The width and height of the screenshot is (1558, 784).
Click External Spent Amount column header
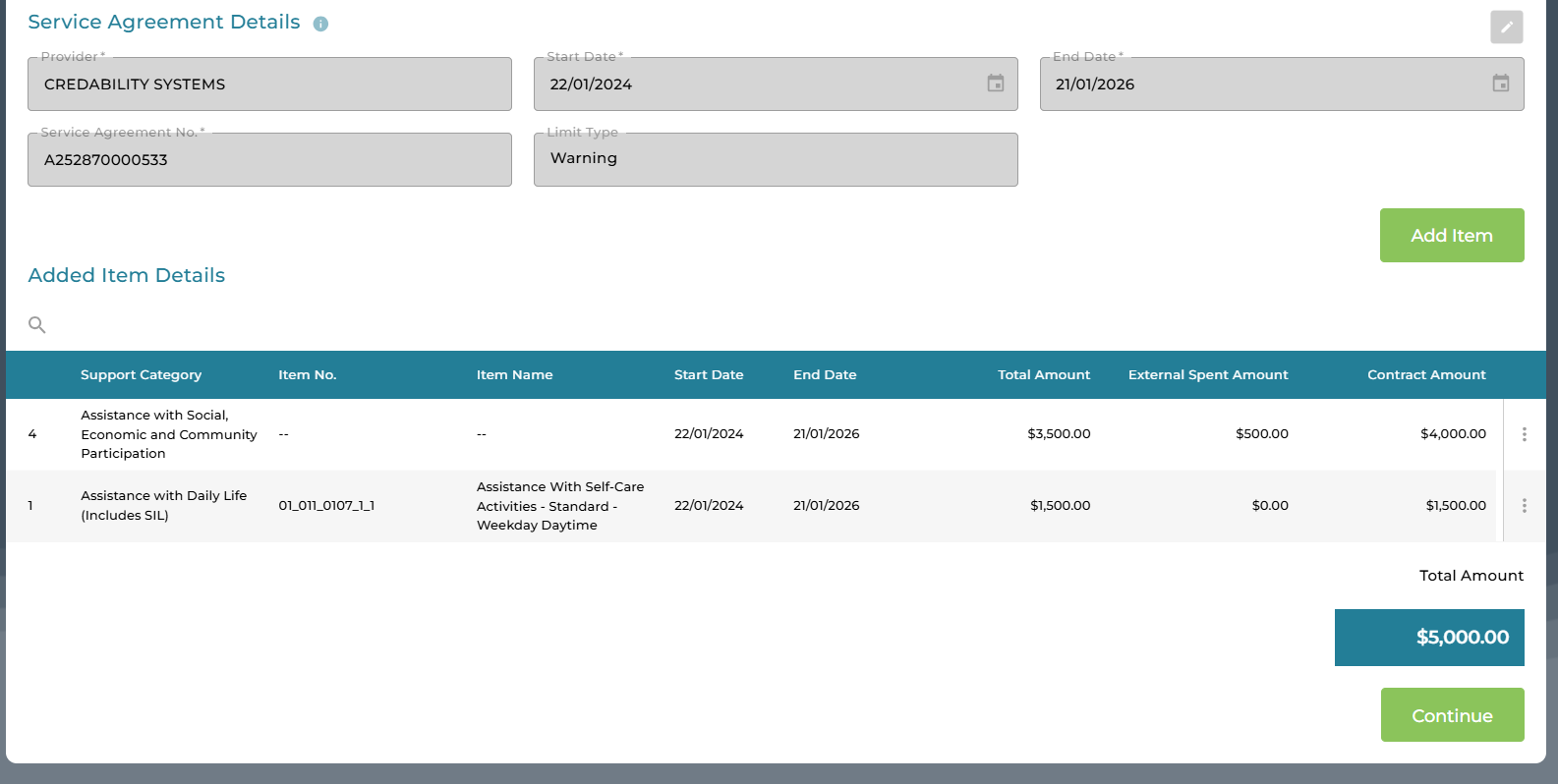(1207, 375)
